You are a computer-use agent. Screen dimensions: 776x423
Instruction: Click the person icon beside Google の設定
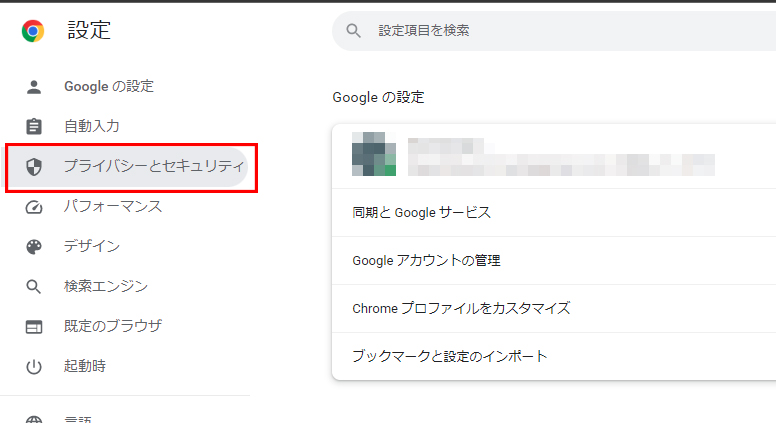tap(34, 87)
